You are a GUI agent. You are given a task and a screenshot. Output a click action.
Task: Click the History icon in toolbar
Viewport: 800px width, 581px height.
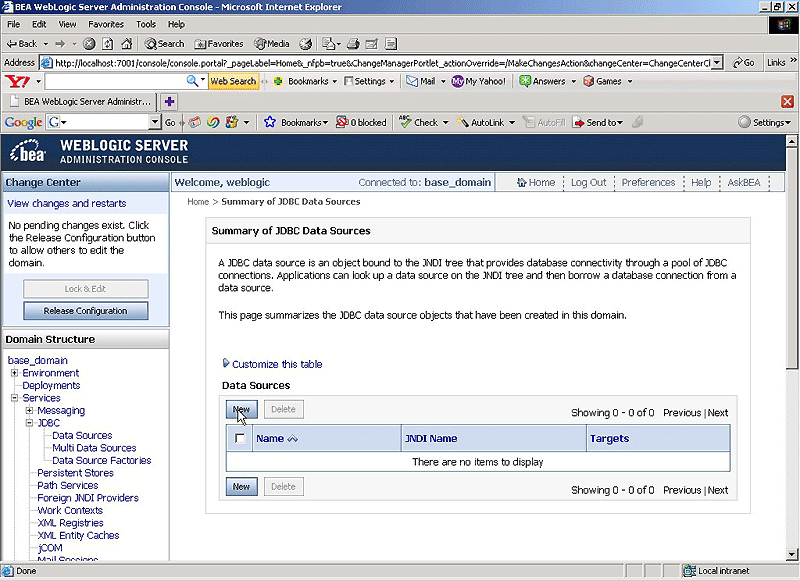(306, 44)
